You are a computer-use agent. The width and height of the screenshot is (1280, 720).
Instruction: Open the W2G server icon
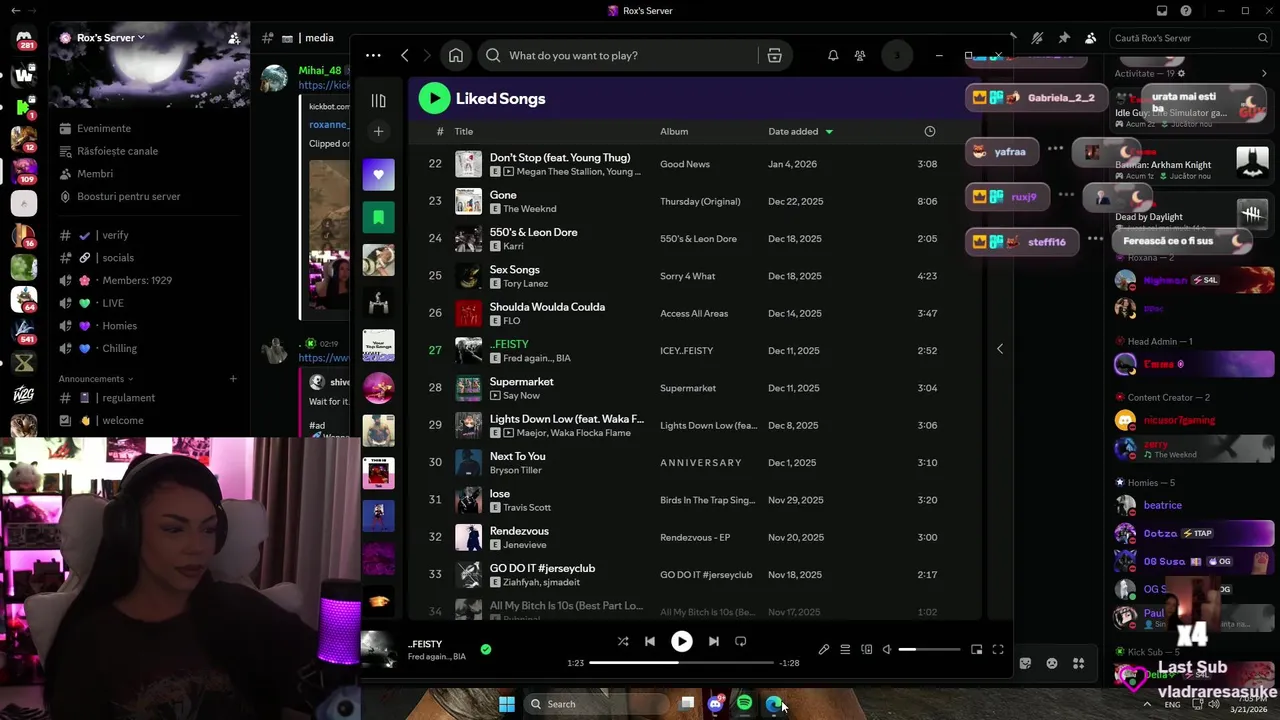[24, 394]
